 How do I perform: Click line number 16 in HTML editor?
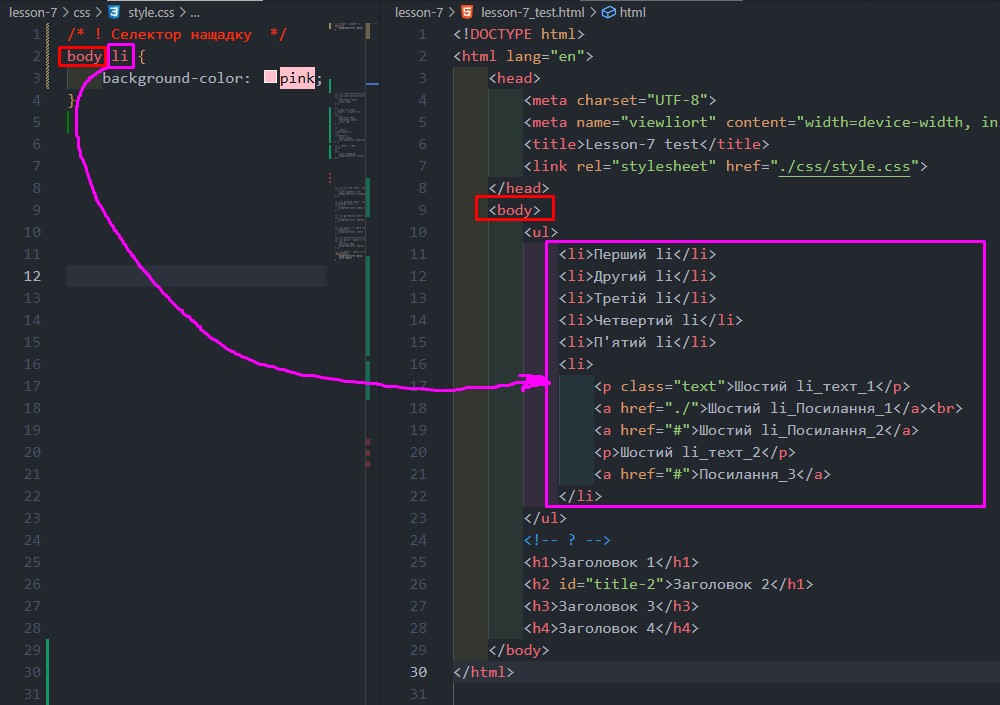418,364
